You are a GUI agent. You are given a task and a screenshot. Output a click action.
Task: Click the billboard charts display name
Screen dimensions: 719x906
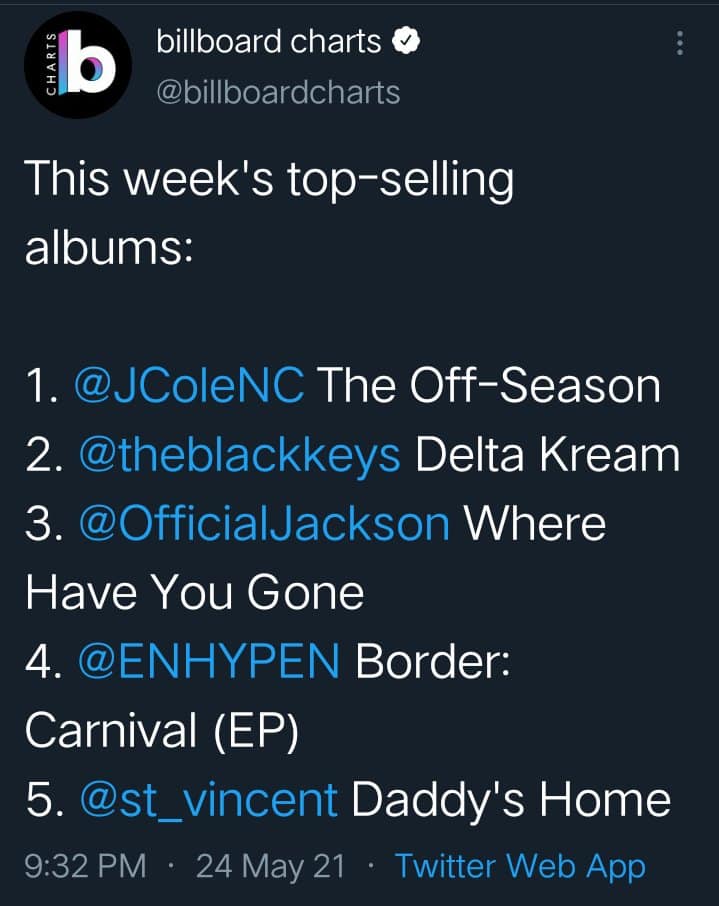(269, 42)
